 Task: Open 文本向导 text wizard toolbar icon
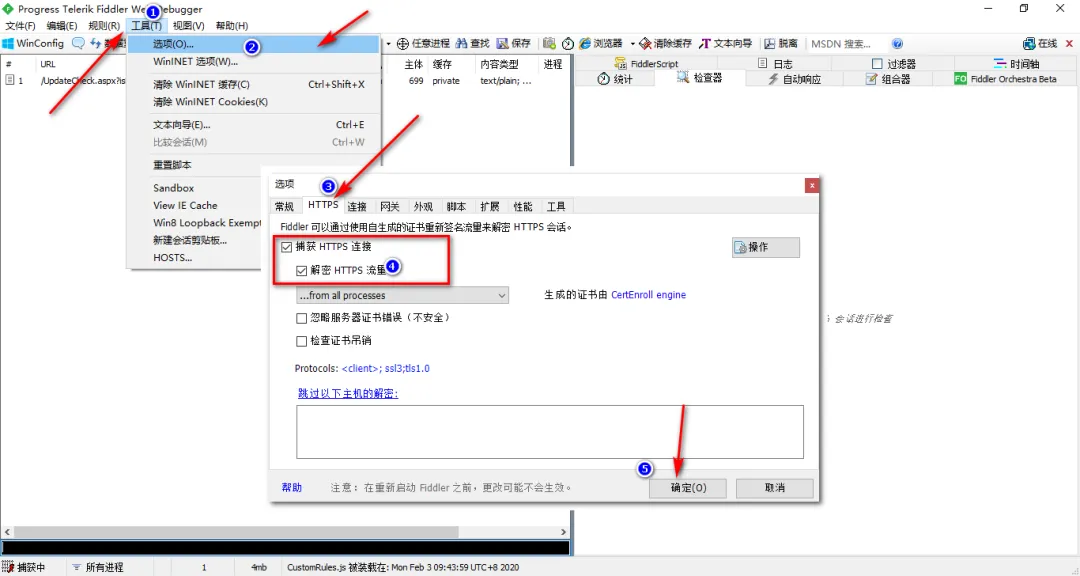(725, 43)
